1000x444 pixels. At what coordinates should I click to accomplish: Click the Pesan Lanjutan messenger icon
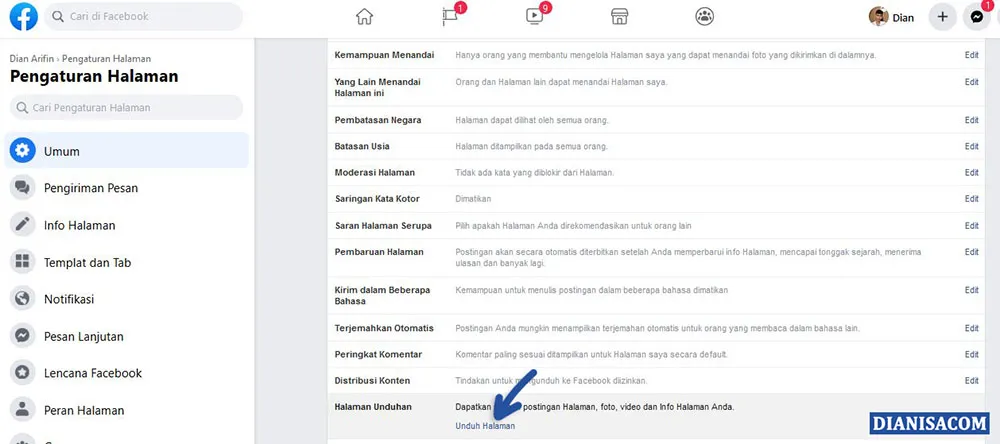(22, 336)
